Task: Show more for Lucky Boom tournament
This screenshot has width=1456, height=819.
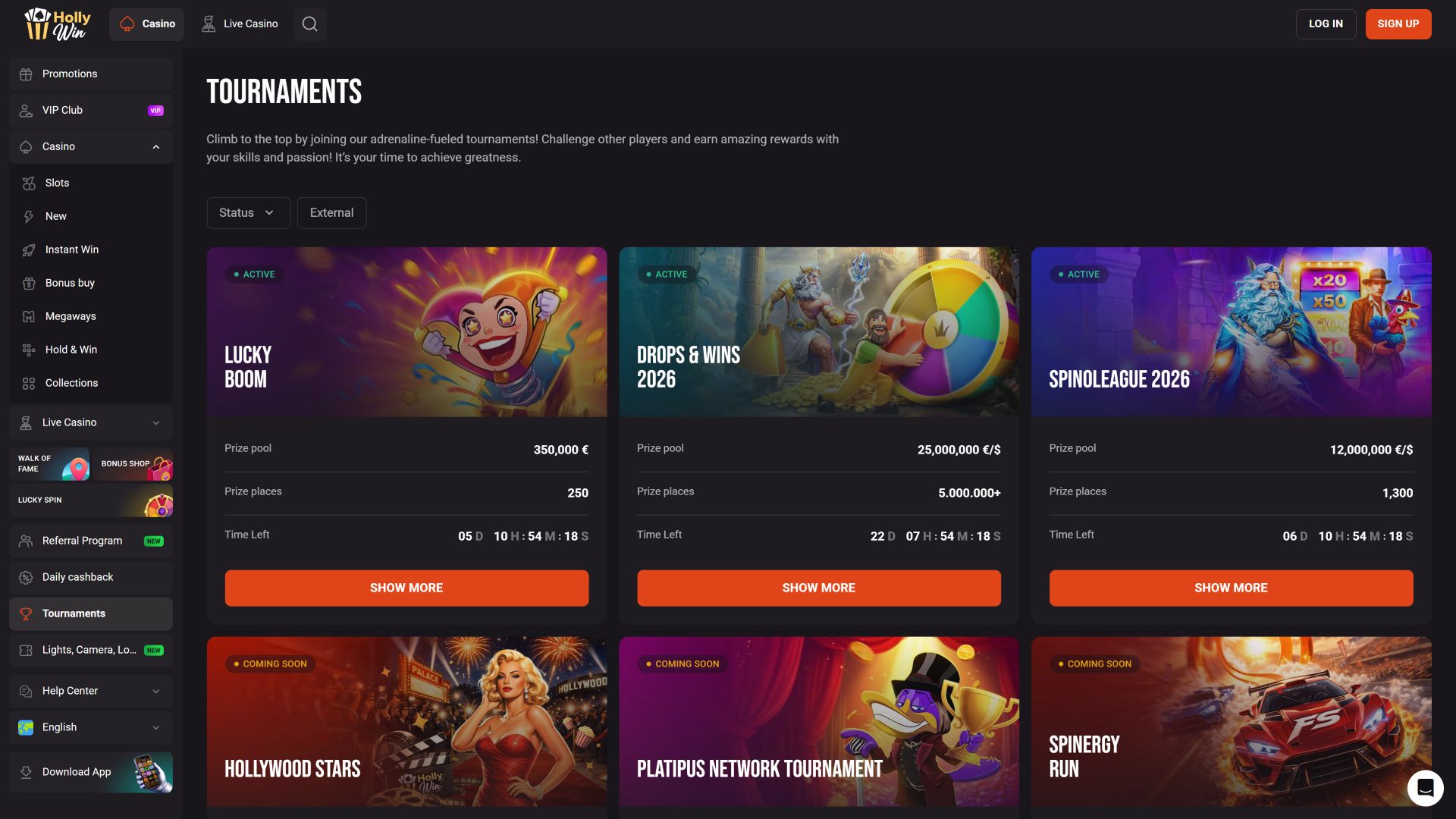Action: point(406,588)
